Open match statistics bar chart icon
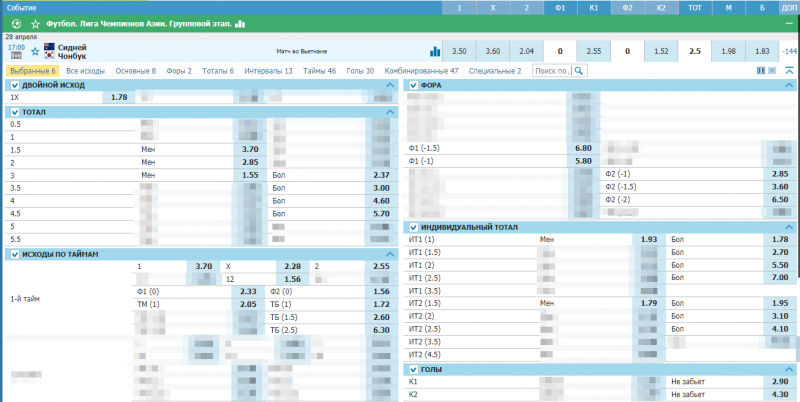Viewport: 800px width, 402px height. coord(434,51)
